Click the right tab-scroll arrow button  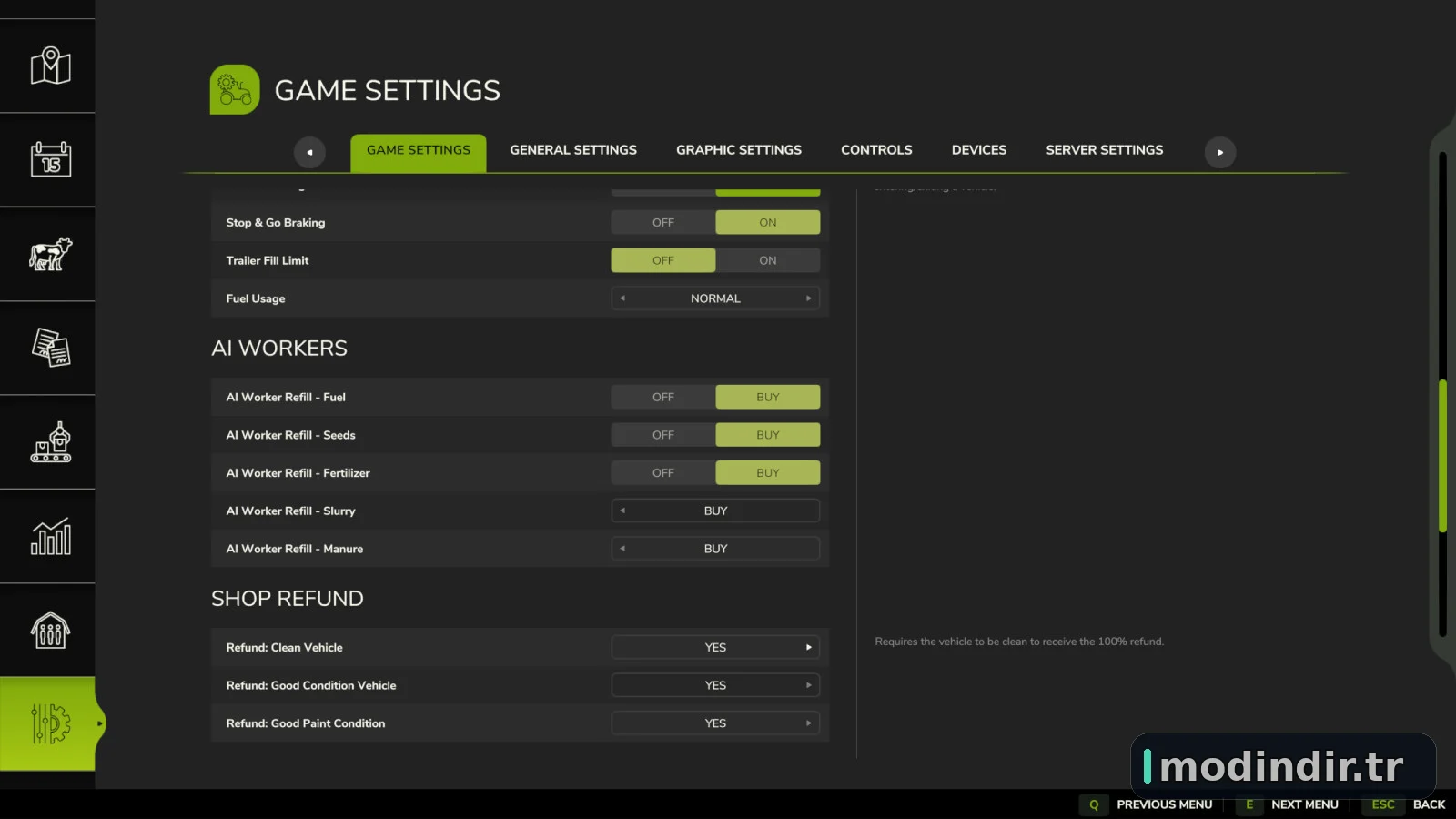[x=1220, y=152]
